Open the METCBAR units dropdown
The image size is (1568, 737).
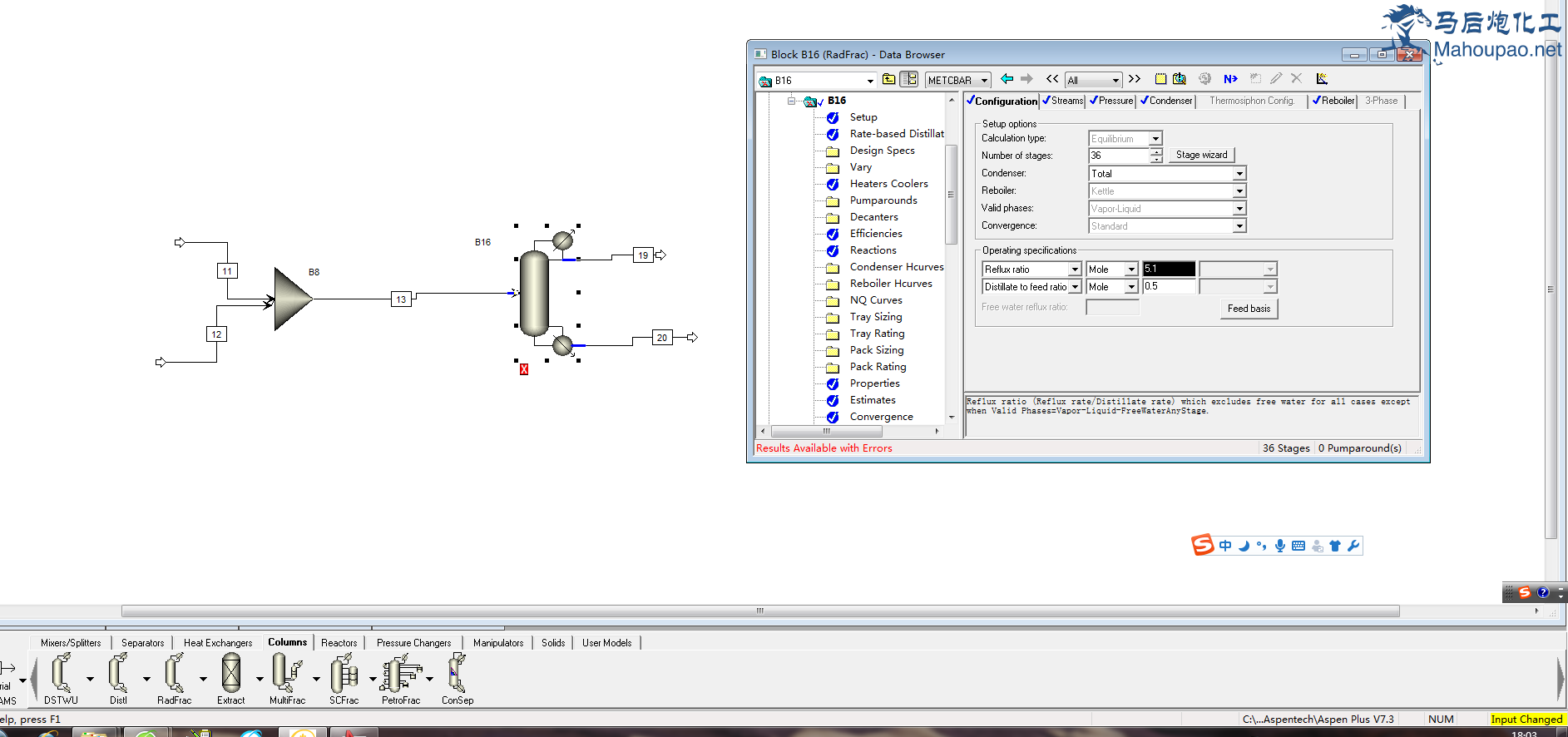point(984,81)
